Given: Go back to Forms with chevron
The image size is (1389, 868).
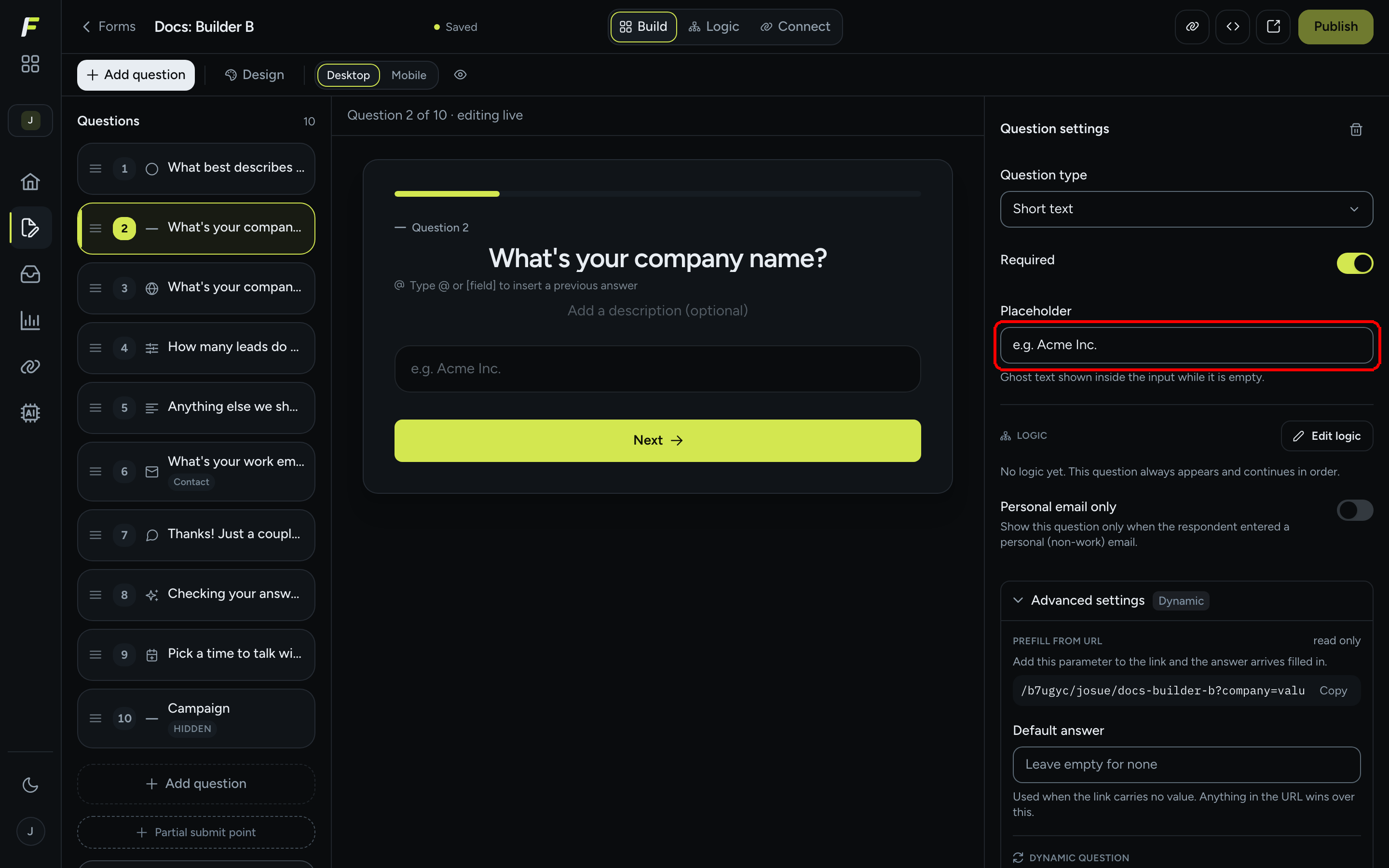Looking at the screenshot, I should coord(109,27).
